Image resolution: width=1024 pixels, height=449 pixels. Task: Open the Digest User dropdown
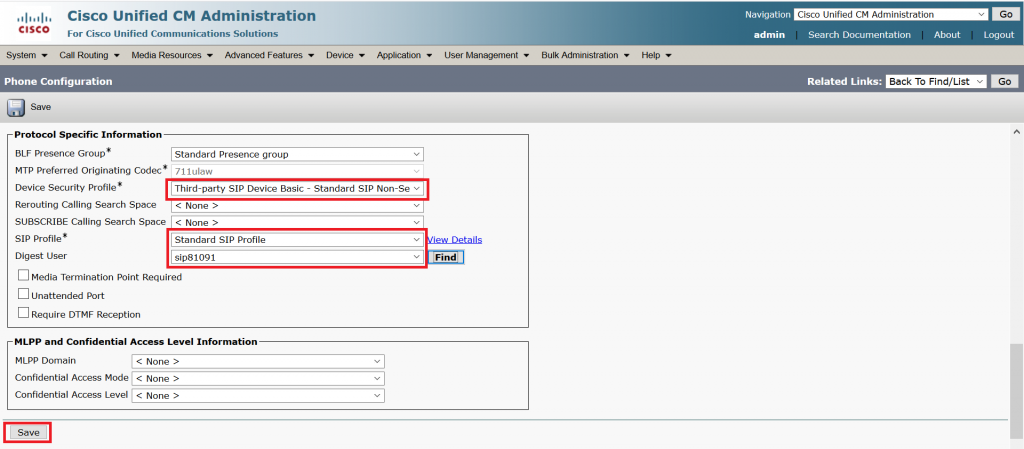(298, 257)
